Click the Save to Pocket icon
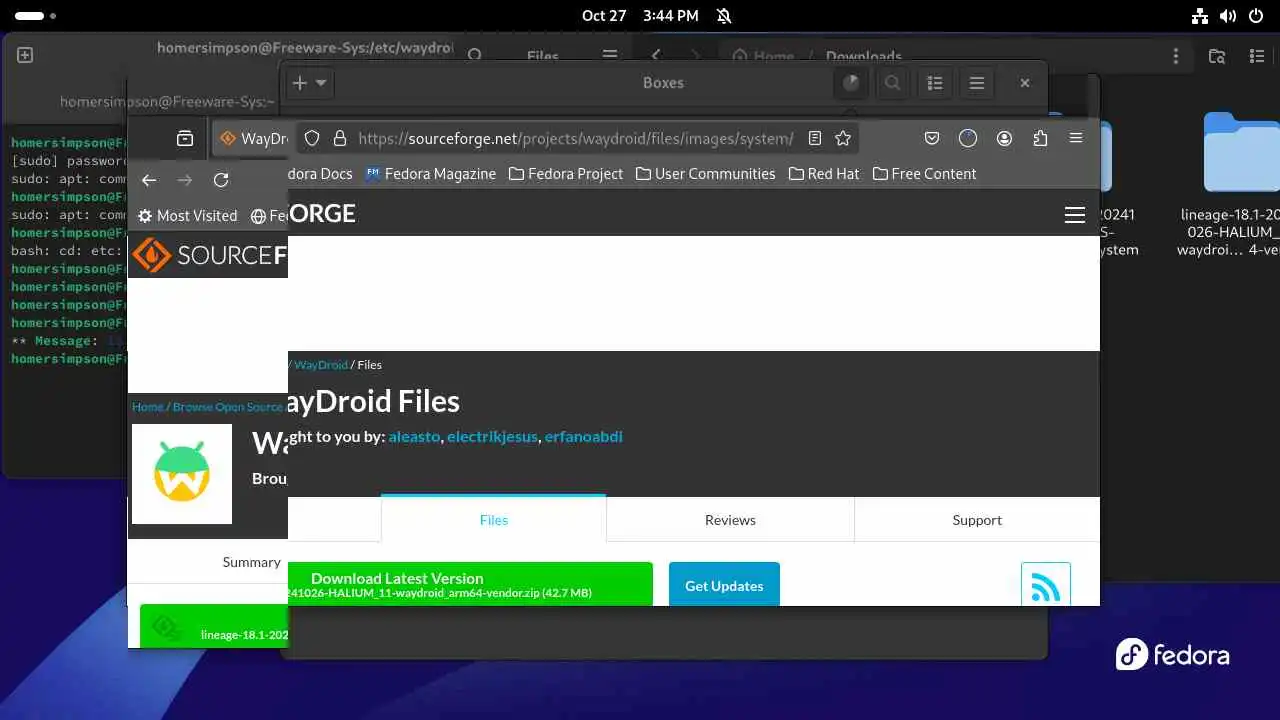The height and width of the screenshot is (720, 1280). click(x=931, y=139)
